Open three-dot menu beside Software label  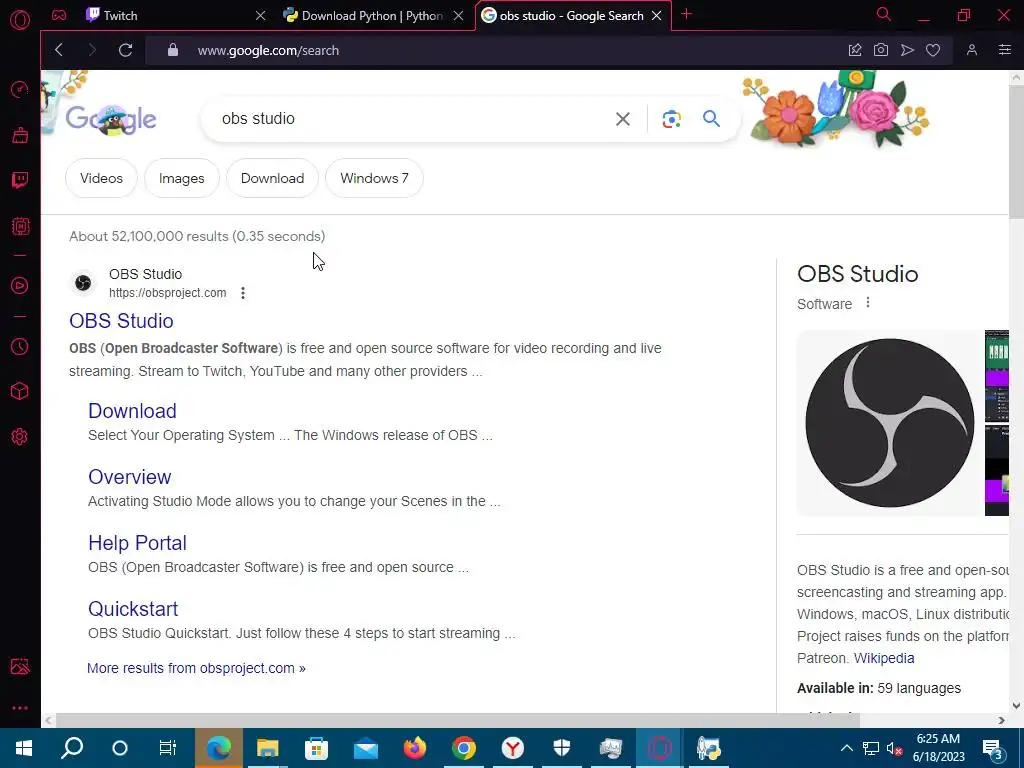(868, 303)
